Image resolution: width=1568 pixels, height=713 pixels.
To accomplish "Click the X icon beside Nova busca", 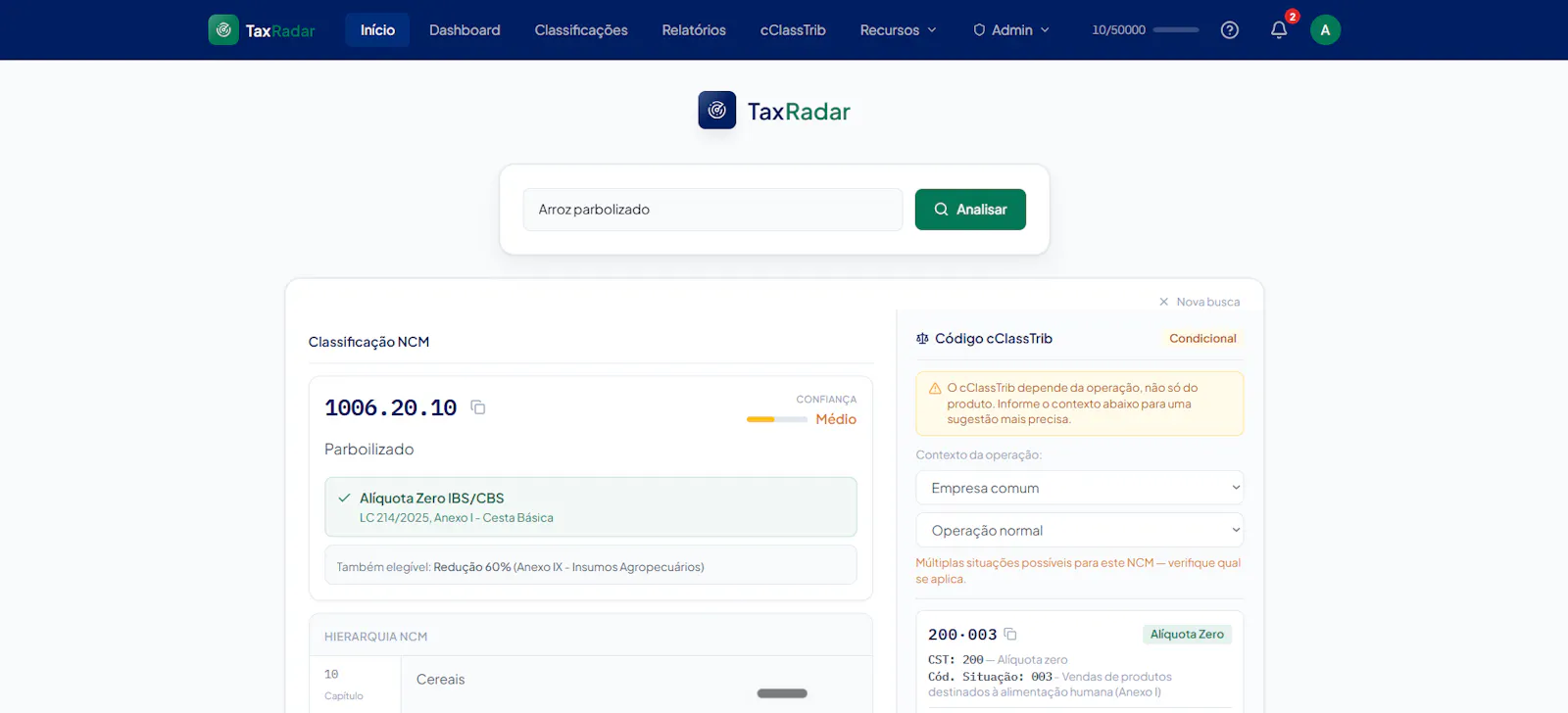I will (x=1164, y=302).
